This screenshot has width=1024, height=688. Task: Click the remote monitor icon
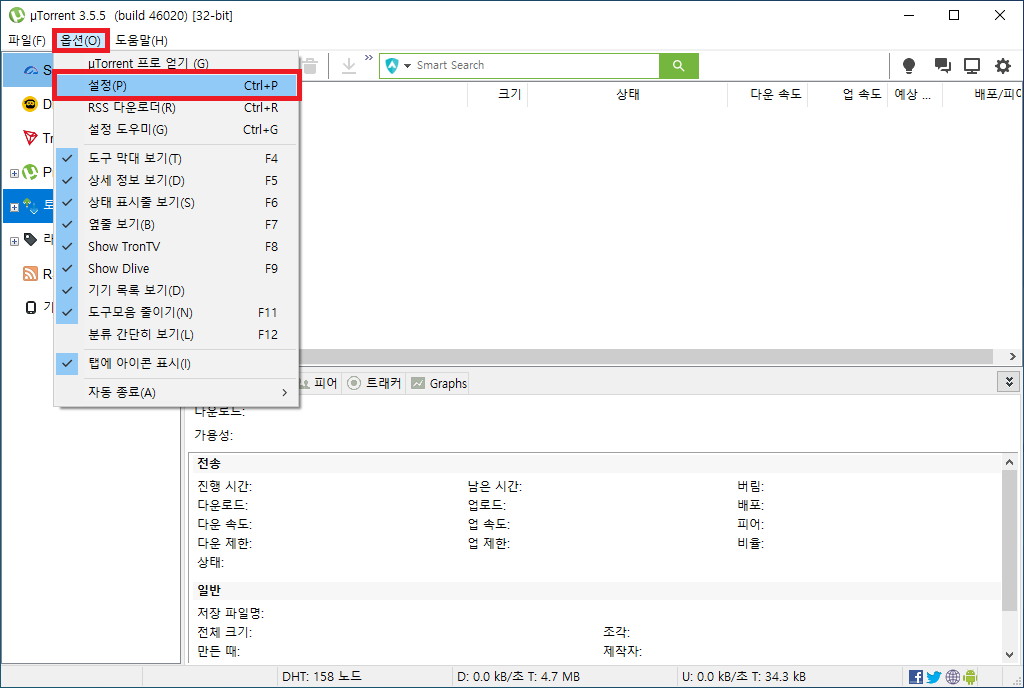tap(972, 65)
